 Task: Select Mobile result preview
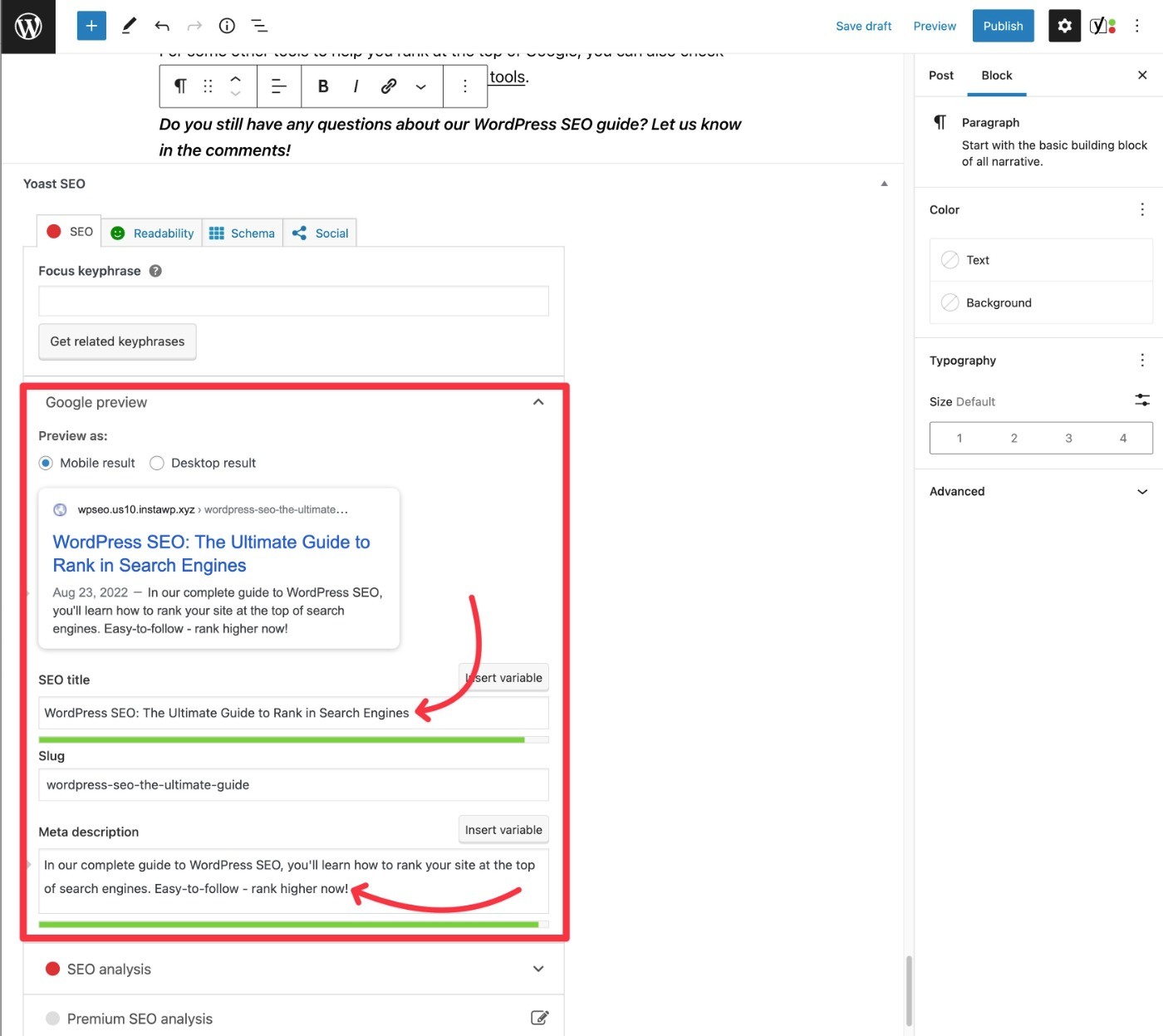point(46,463)
